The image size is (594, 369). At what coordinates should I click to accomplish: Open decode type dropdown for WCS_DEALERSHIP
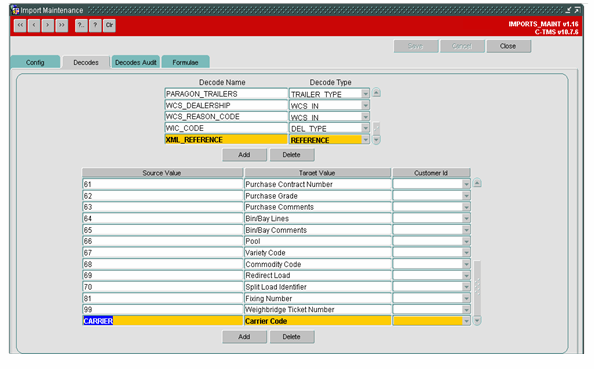(x=365, y=105)
